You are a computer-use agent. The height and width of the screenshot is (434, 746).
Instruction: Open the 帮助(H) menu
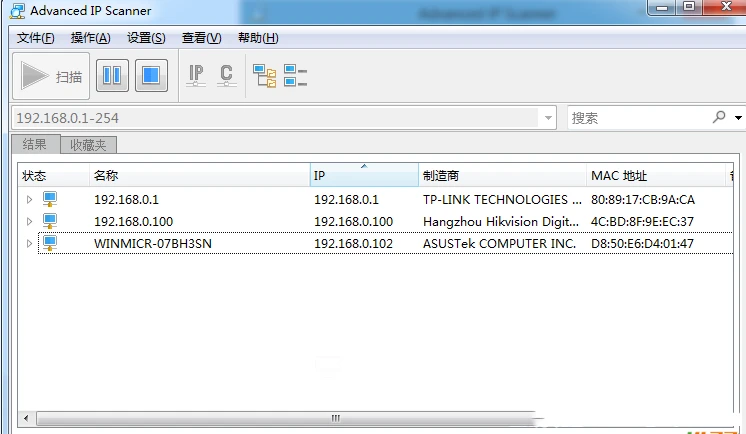258,38
